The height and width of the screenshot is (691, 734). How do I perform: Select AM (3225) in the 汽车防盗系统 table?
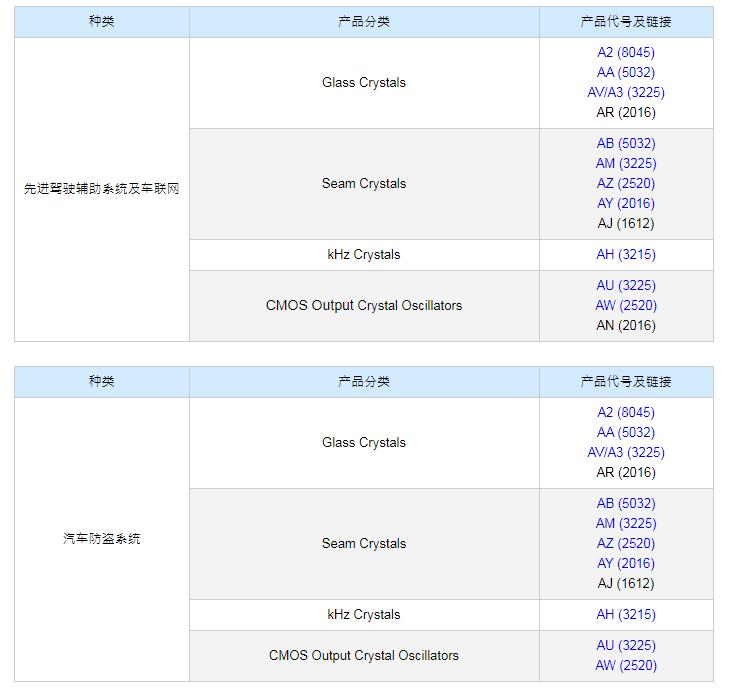coord(626,523)
